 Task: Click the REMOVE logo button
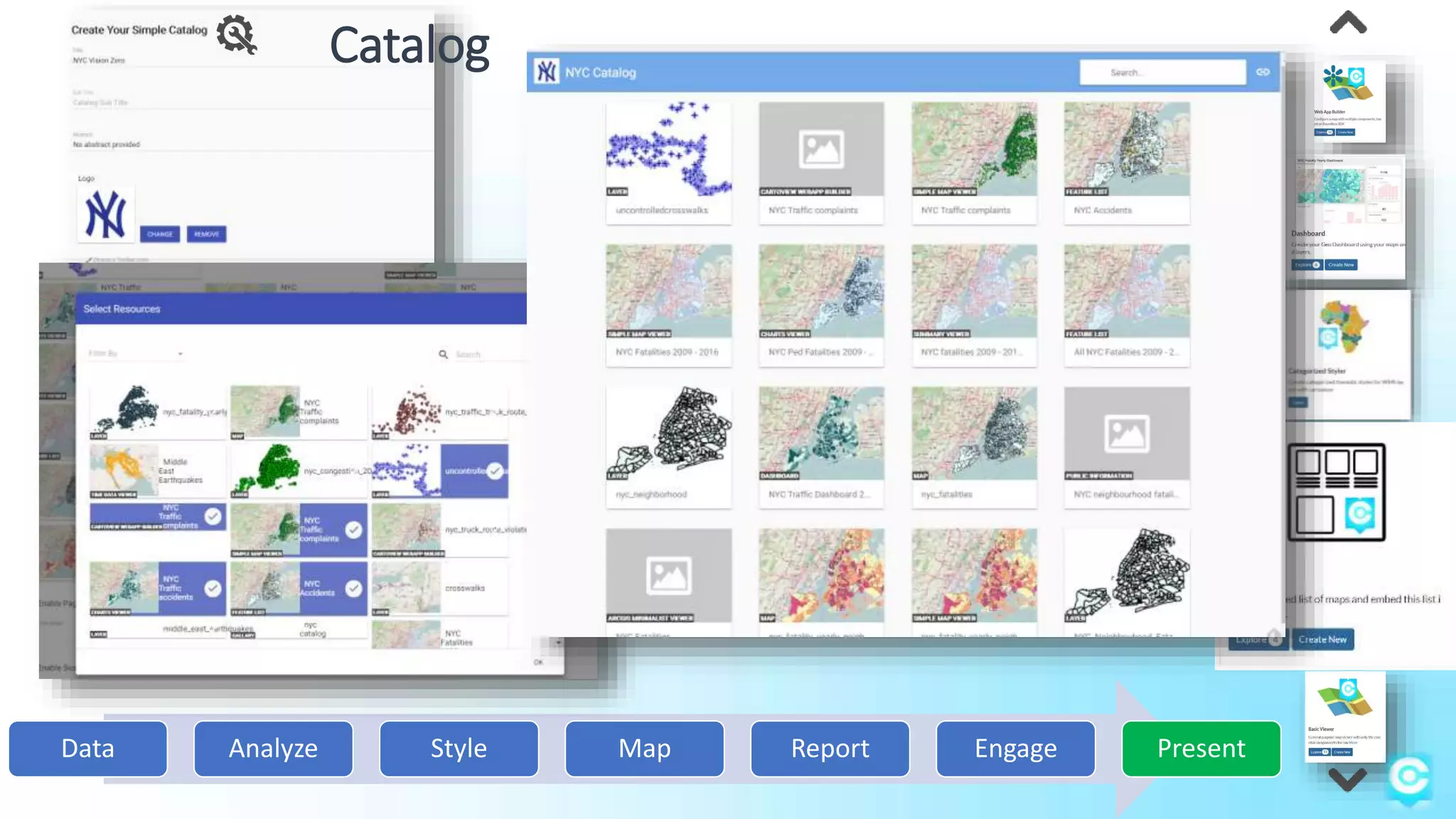tap(206, 234)
